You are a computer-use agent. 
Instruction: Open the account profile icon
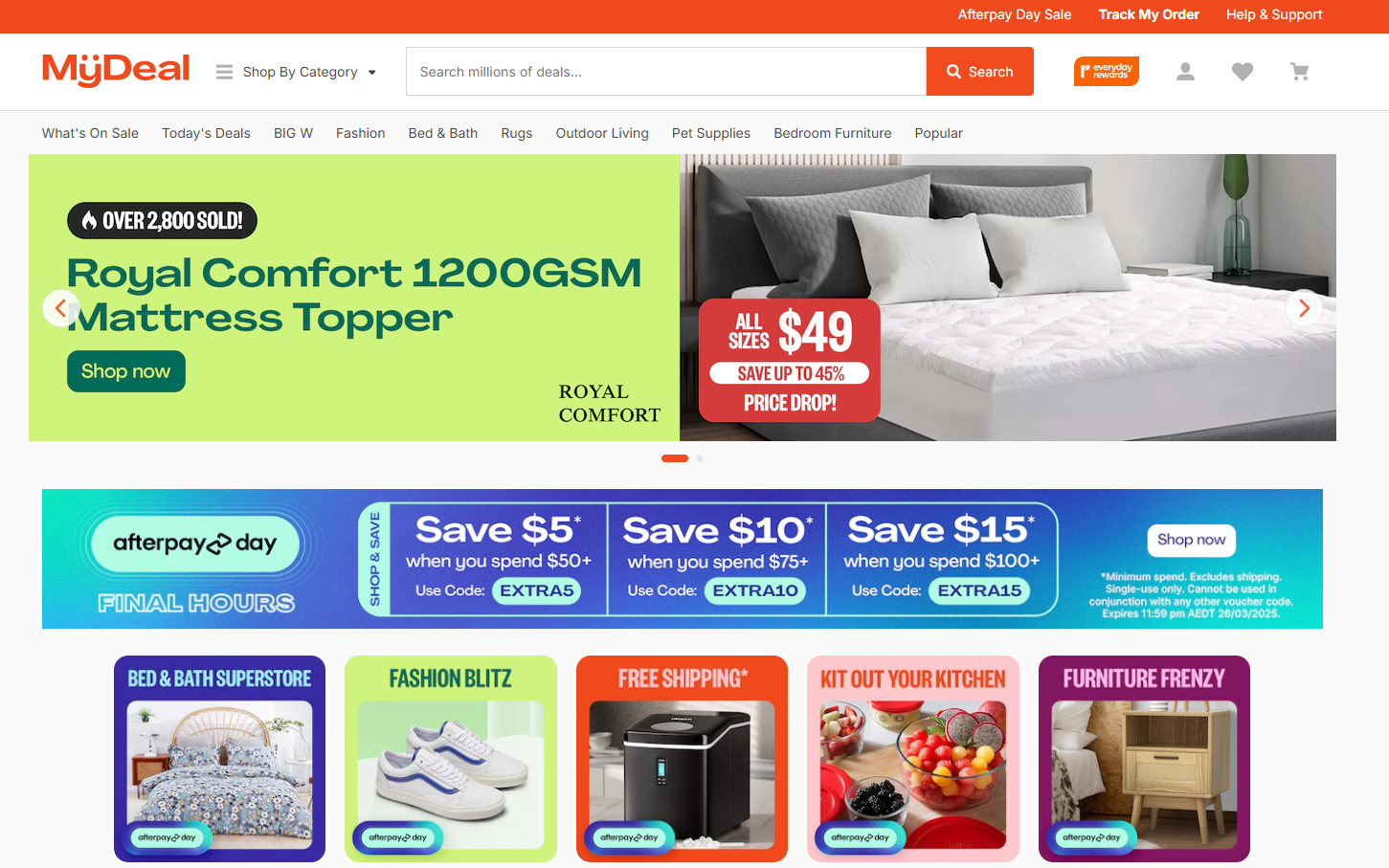point(1185,72)
